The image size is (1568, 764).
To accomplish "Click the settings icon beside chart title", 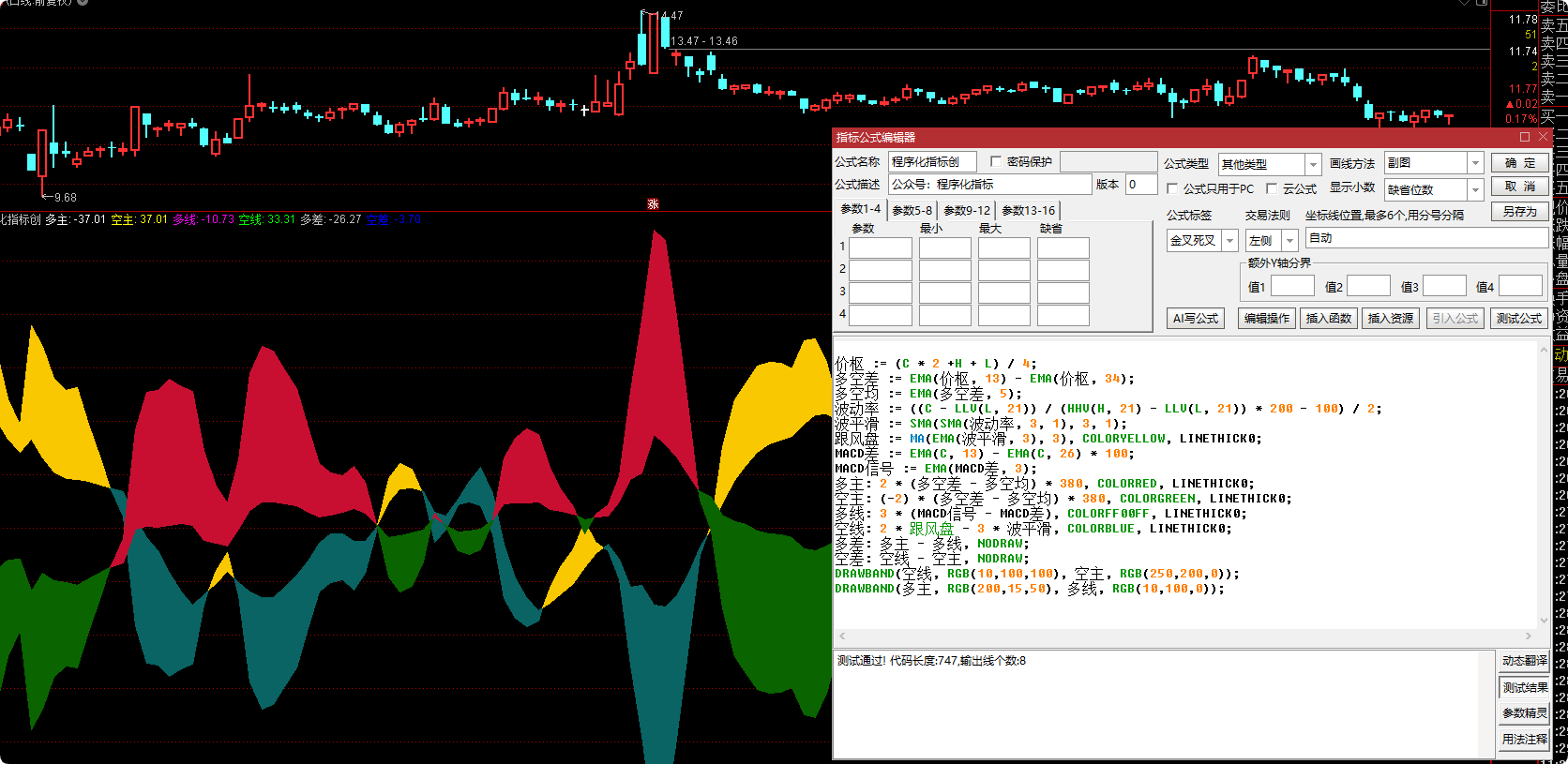I will tap(83, 3).
